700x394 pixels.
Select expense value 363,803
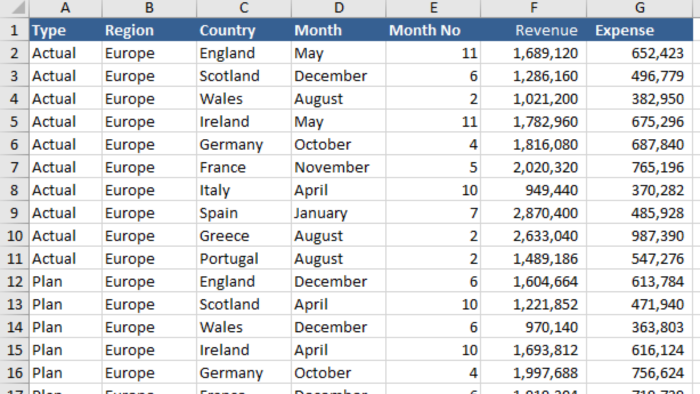tap(640, 327)
